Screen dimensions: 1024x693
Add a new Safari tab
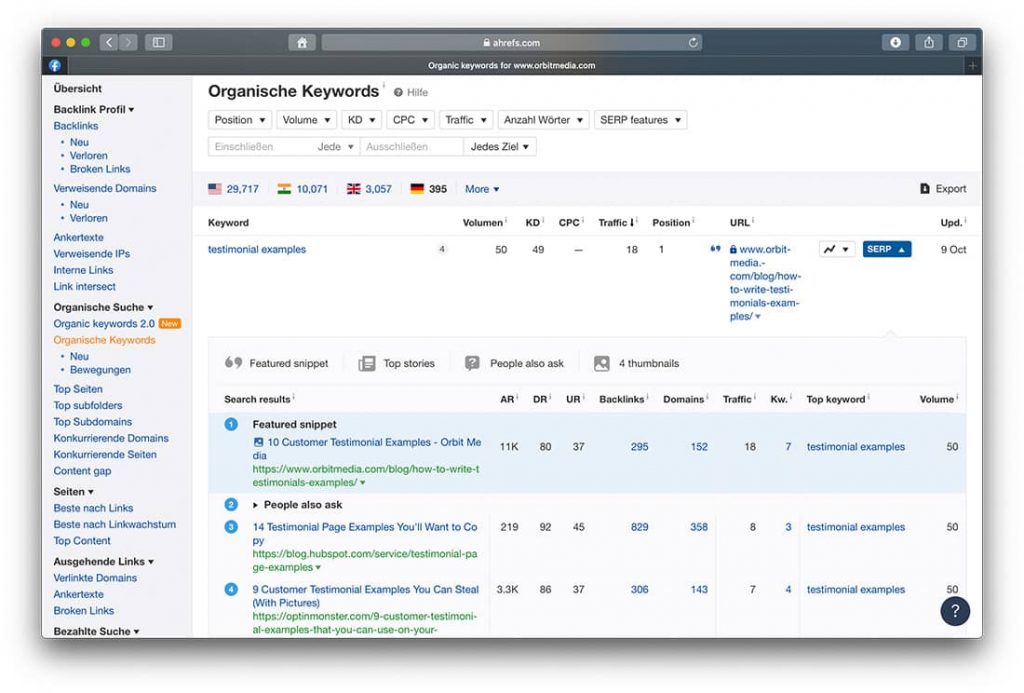(x=972, y=65)
